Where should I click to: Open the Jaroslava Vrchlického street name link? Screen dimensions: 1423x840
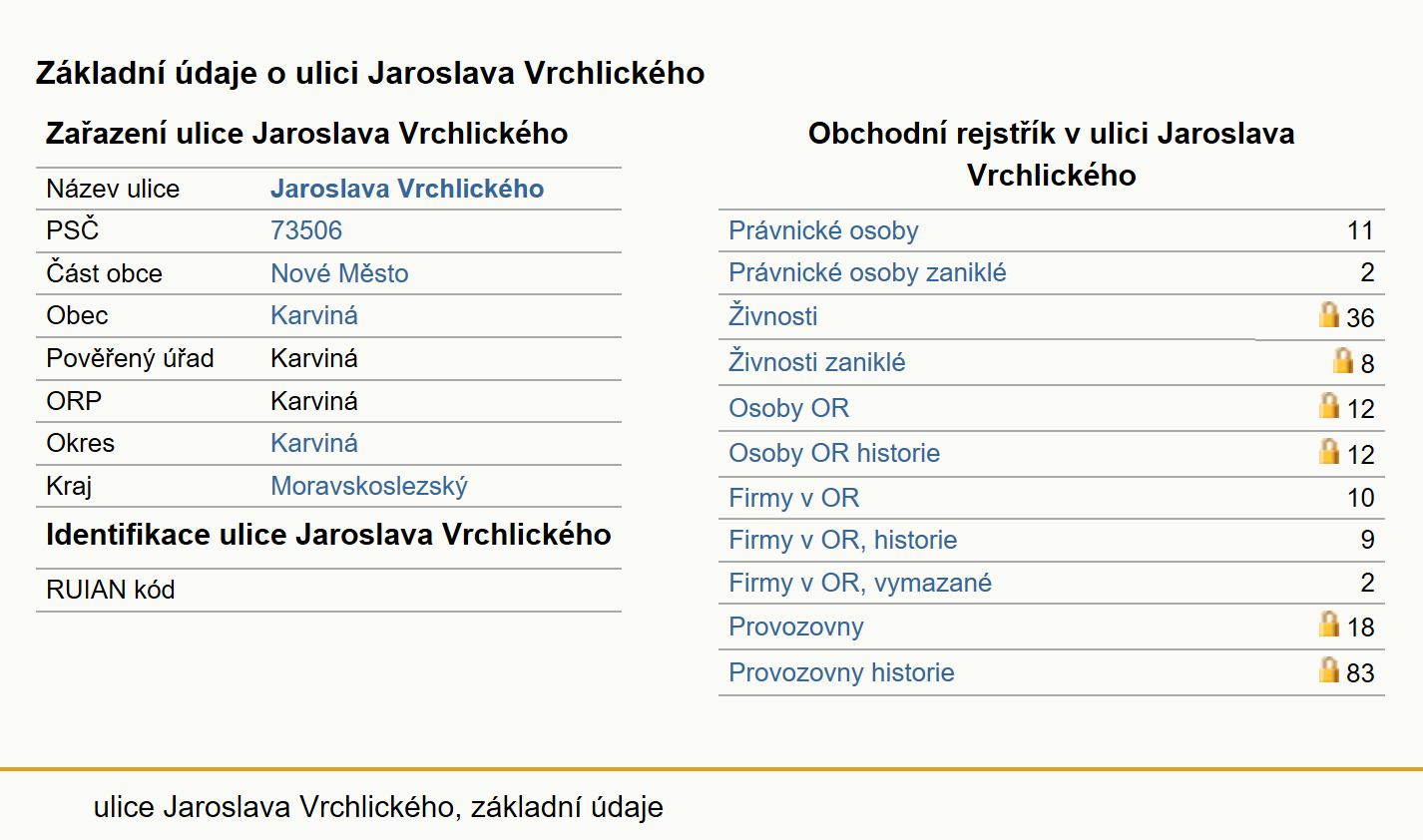(407, 189)
